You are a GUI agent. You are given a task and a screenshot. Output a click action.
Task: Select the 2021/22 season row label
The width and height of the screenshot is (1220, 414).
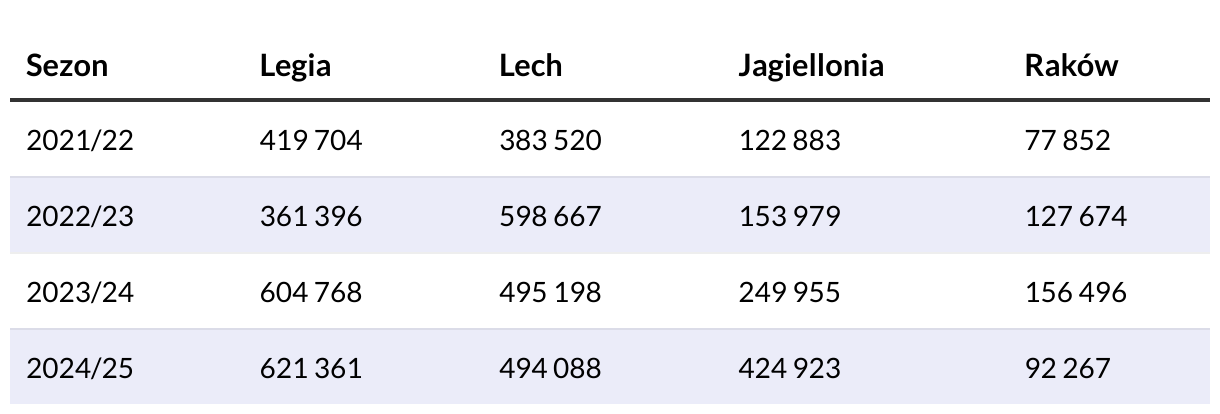coord(79,140)
